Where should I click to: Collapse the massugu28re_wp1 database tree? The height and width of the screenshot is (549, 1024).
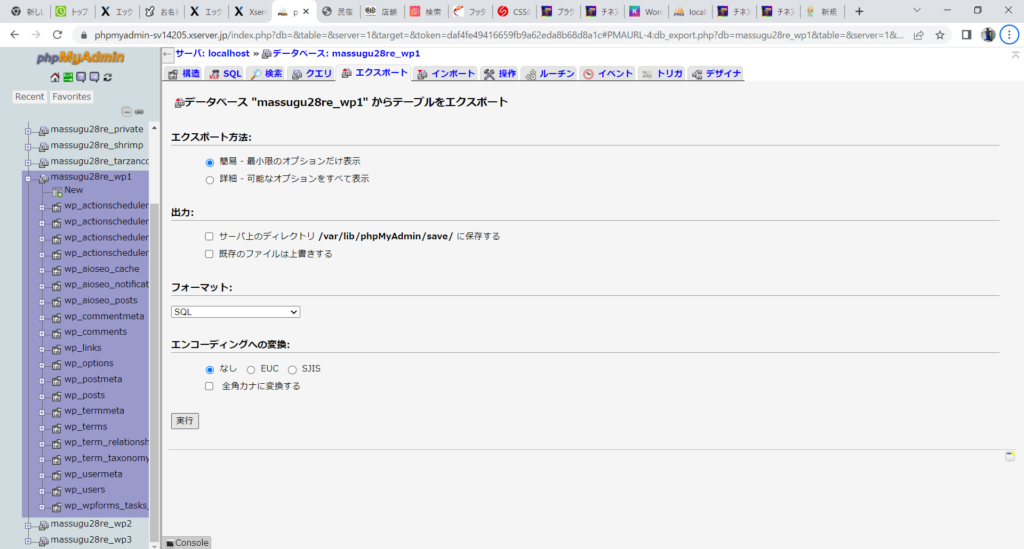coord(28,178)
